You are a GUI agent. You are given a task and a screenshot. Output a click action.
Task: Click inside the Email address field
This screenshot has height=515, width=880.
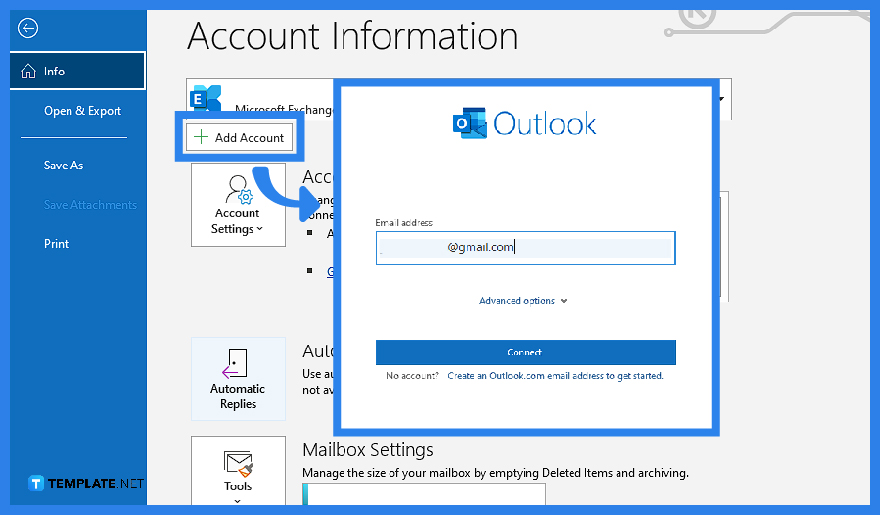[525, 248]
